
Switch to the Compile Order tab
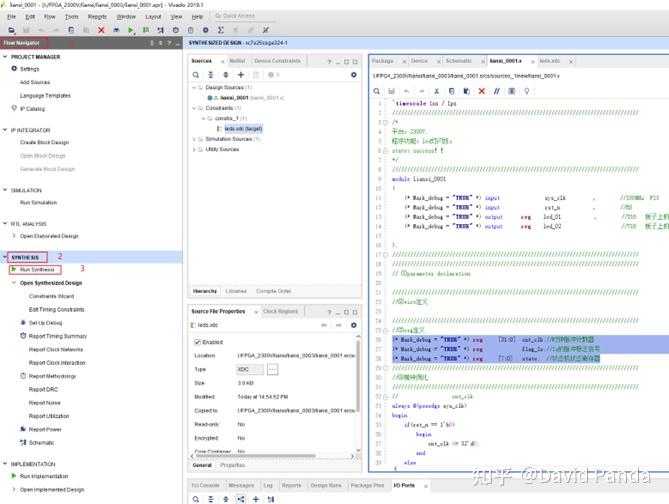pyautogui.click(x=274, y=291)
